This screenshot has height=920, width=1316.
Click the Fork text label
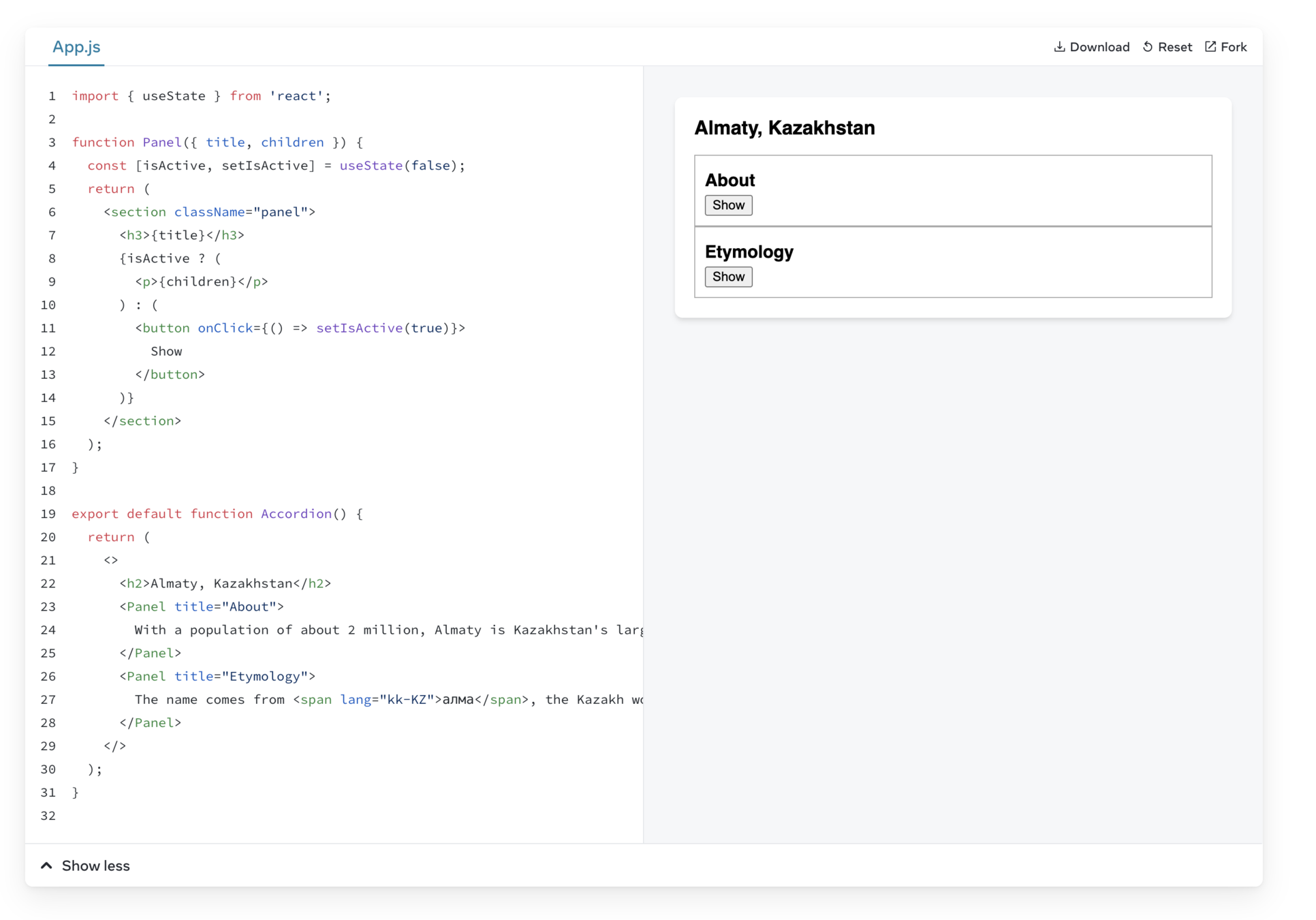(x=1234, y=47)
